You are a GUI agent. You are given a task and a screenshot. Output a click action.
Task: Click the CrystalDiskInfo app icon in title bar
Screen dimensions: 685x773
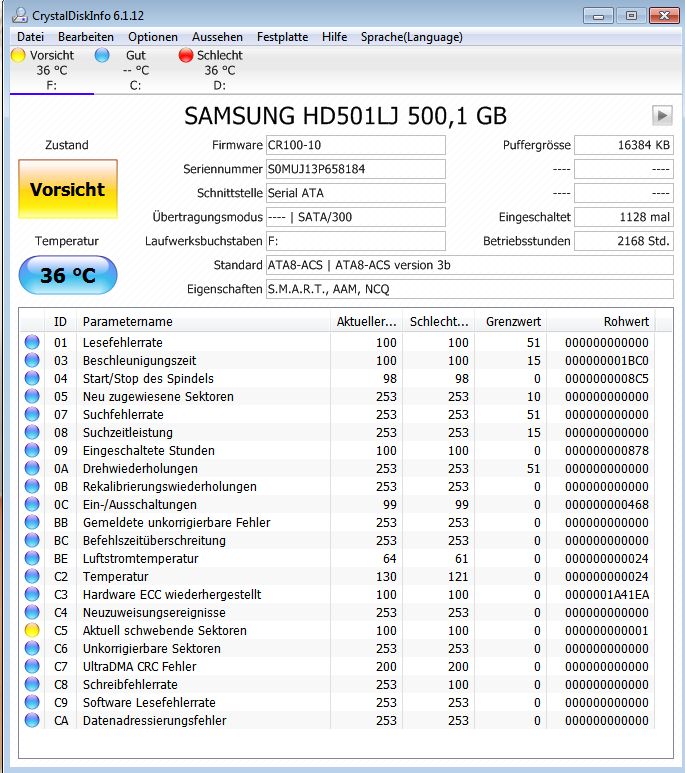pyautogui.click(x=20, y=15)
